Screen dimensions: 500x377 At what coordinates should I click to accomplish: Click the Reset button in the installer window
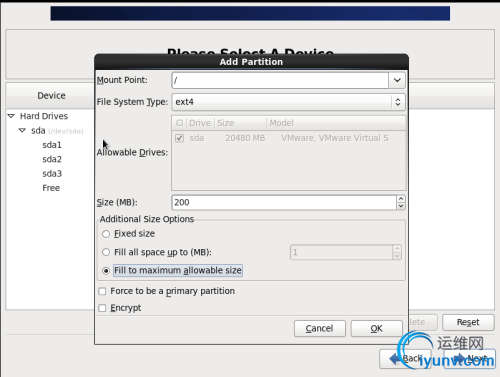468,322
